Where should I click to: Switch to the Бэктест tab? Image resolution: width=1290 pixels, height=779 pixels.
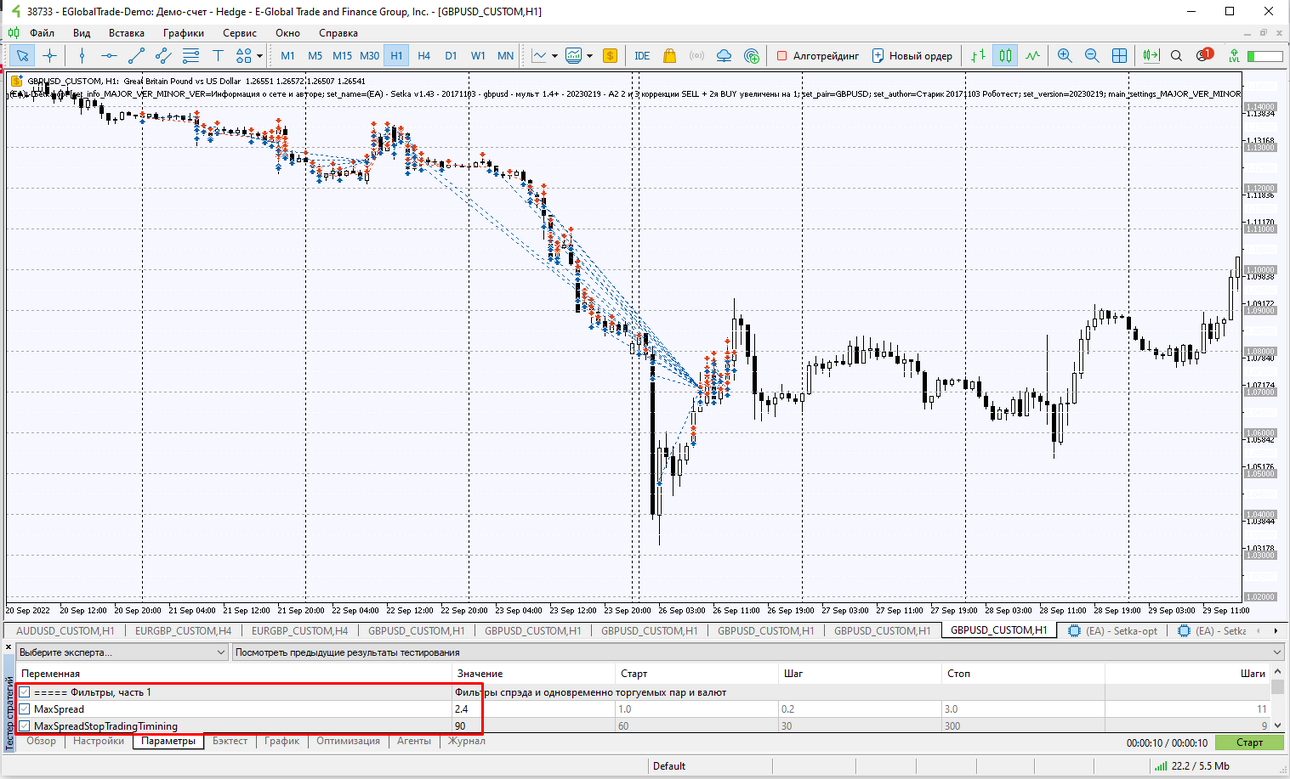[229, 741]
